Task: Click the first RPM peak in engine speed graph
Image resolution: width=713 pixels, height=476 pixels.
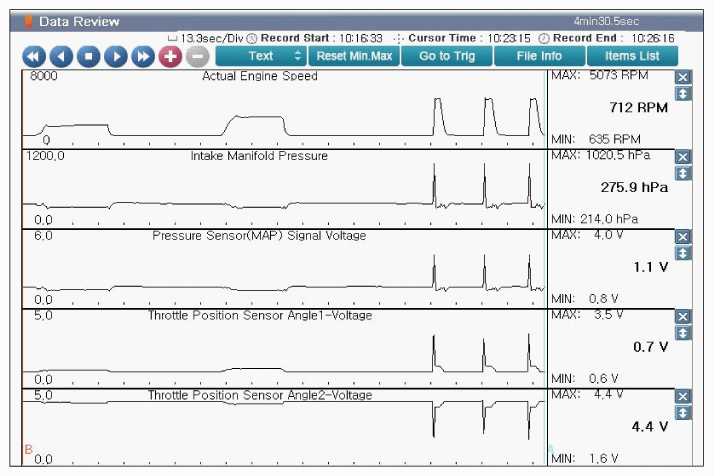Action: (439, 100)
